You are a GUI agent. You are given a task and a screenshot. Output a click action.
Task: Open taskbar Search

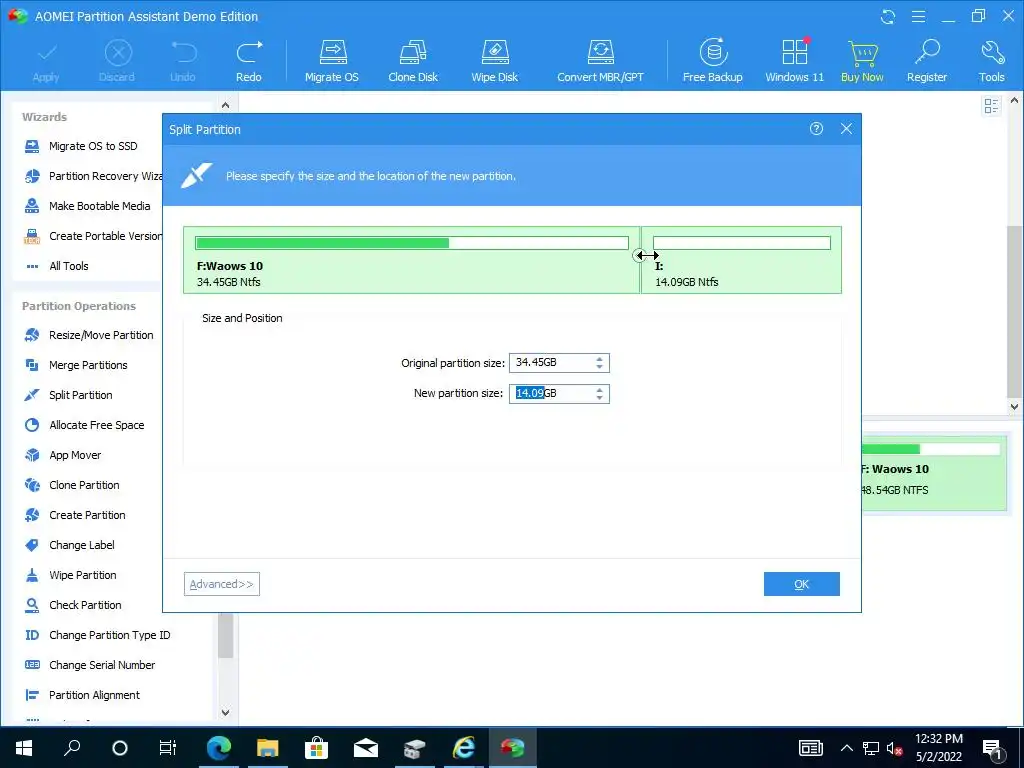tap(72, 748)
